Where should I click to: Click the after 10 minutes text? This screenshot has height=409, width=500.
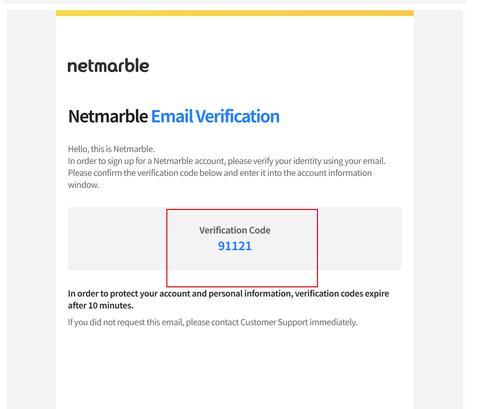pos(100,305)
